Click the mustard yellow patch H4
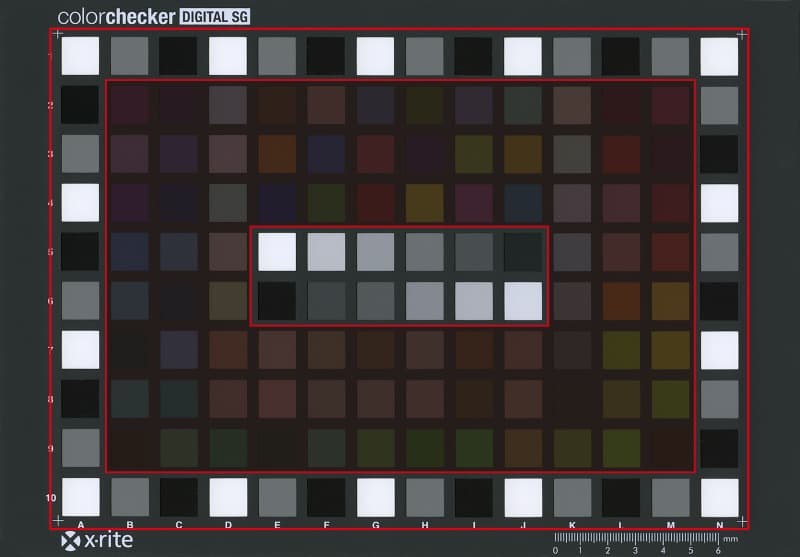800x557 pixels. coord(425,203)
